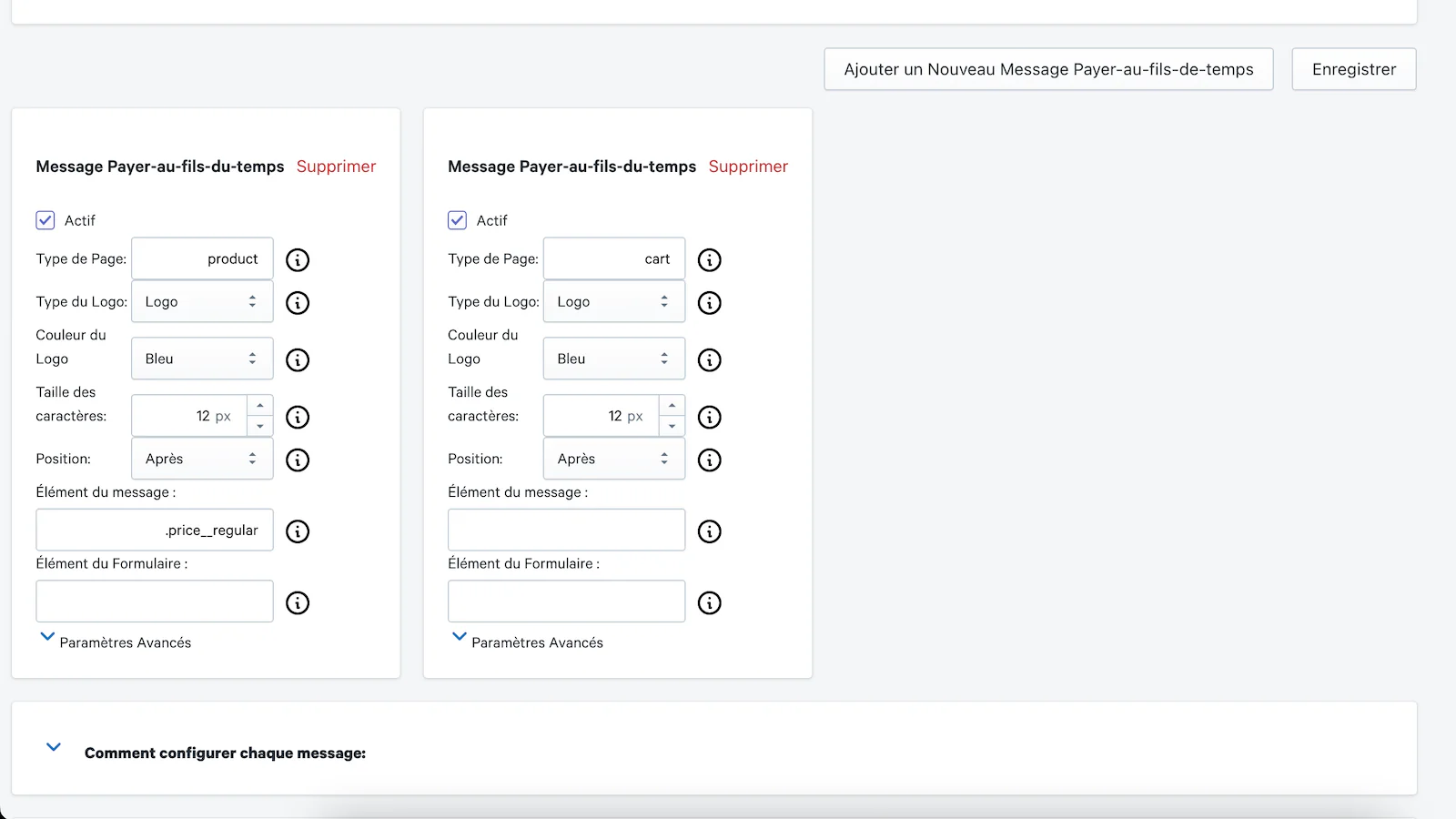
Task: Click the Enregistrer button
Action: coord(1354,69)
